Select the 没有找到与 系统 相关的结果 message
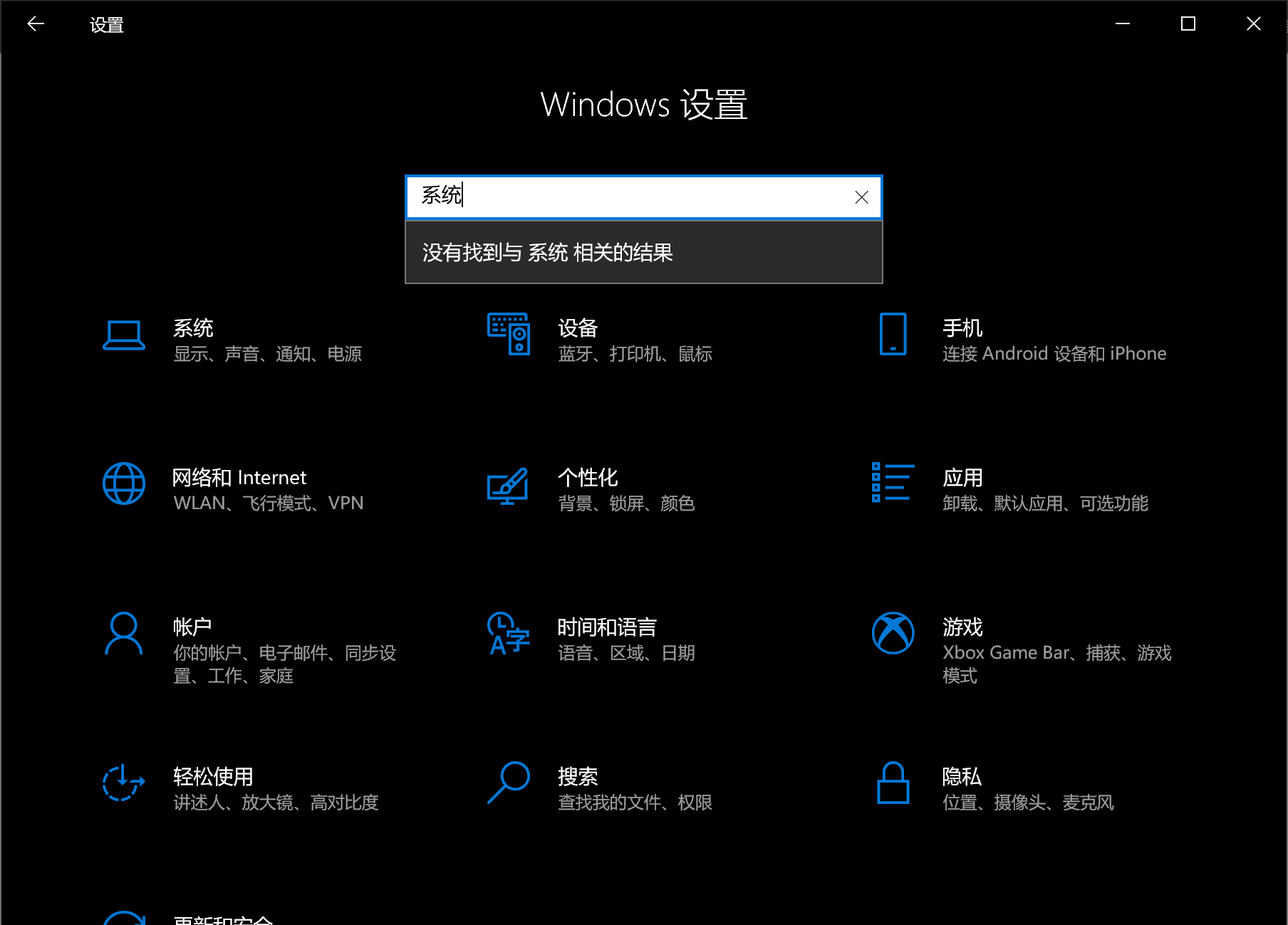Screen dimensions: 1288x925 pos(546,253)
